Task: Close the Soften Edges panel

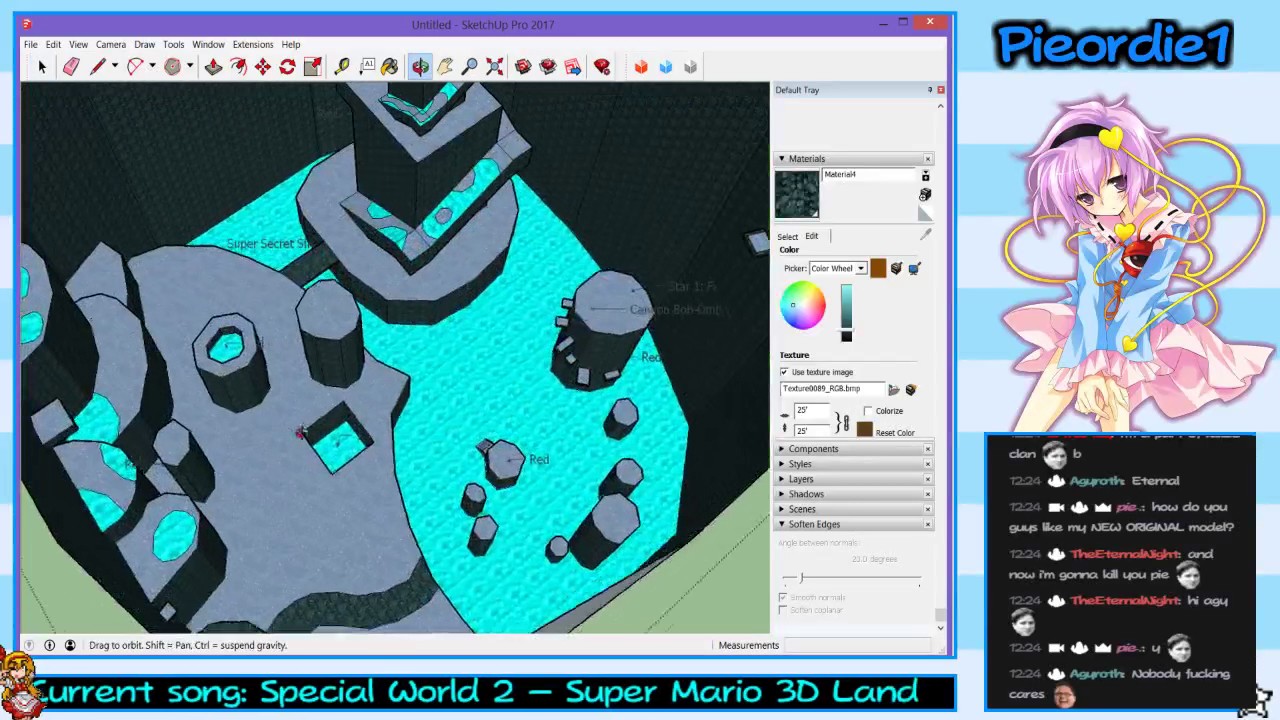Action: 928,524
